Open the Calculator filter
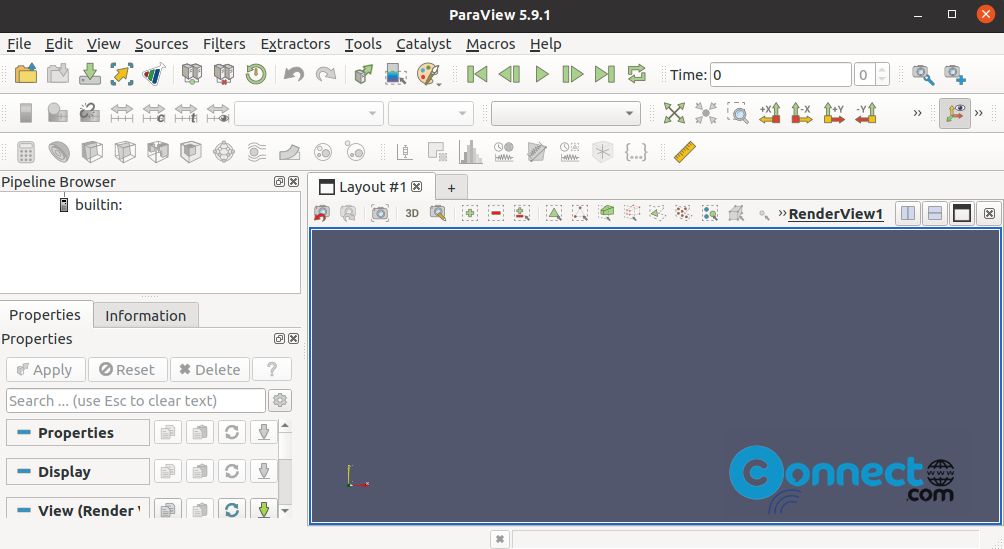This screenshot has height=549, width=1004. click(x=26, y=152)
